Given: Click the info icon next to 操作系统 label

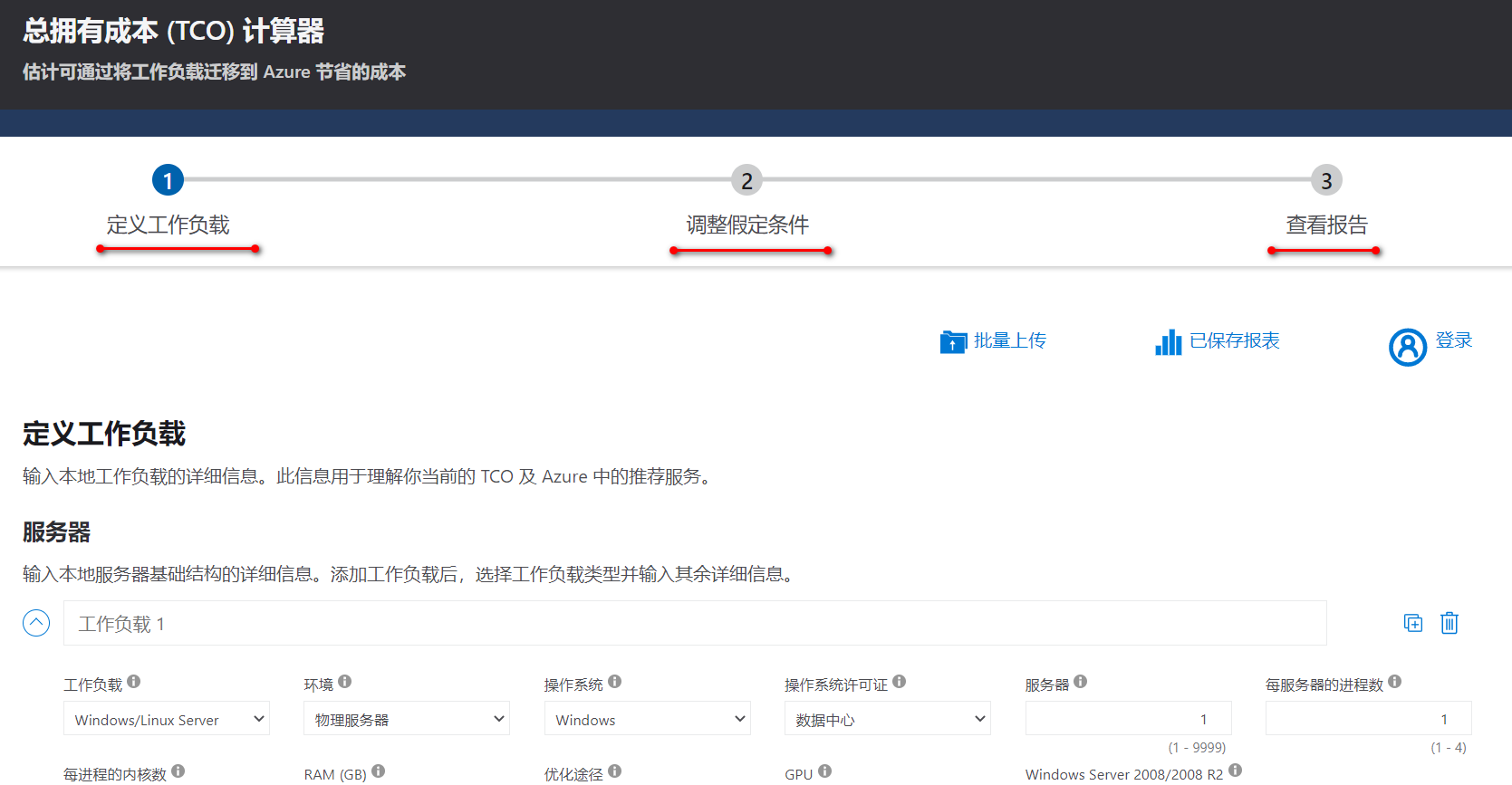Looking at the screenshot, I should coord(615,682).
